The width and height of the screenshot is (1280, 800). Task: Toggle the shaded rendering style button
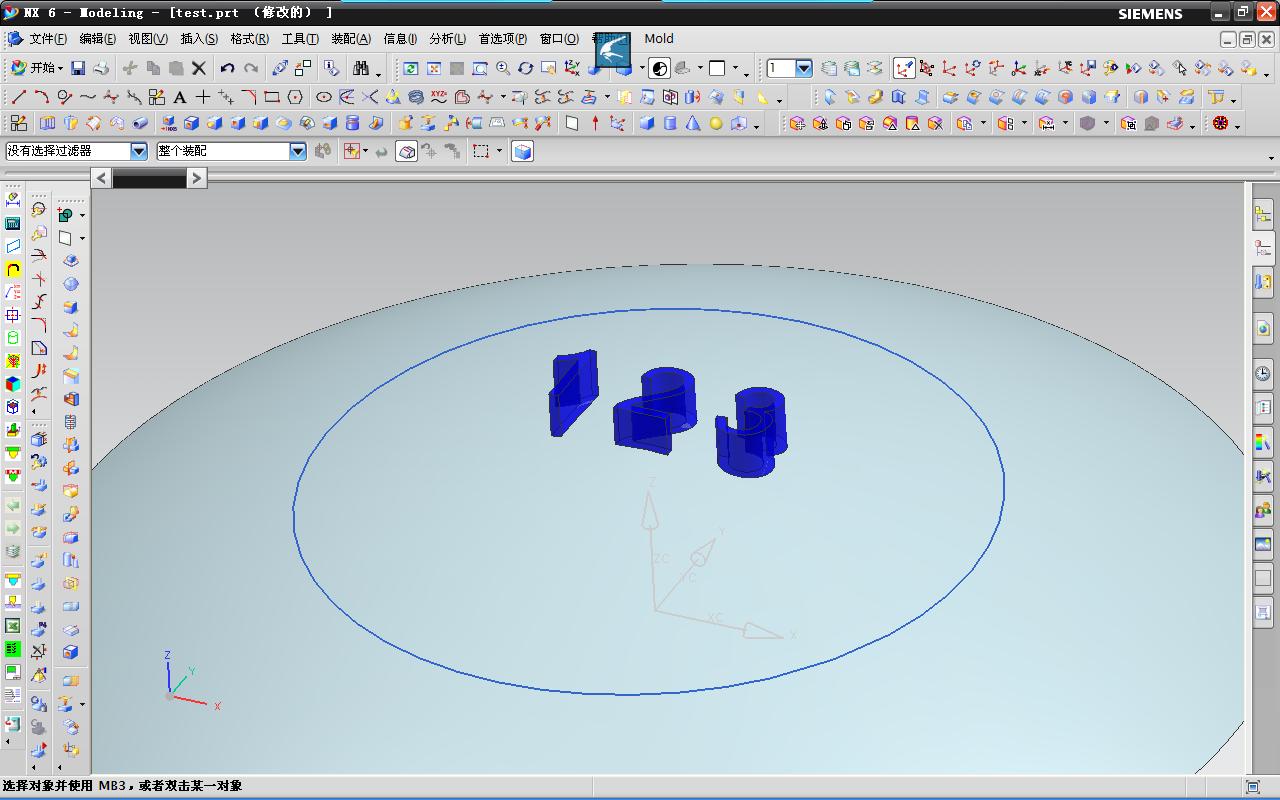click(660, 68)
